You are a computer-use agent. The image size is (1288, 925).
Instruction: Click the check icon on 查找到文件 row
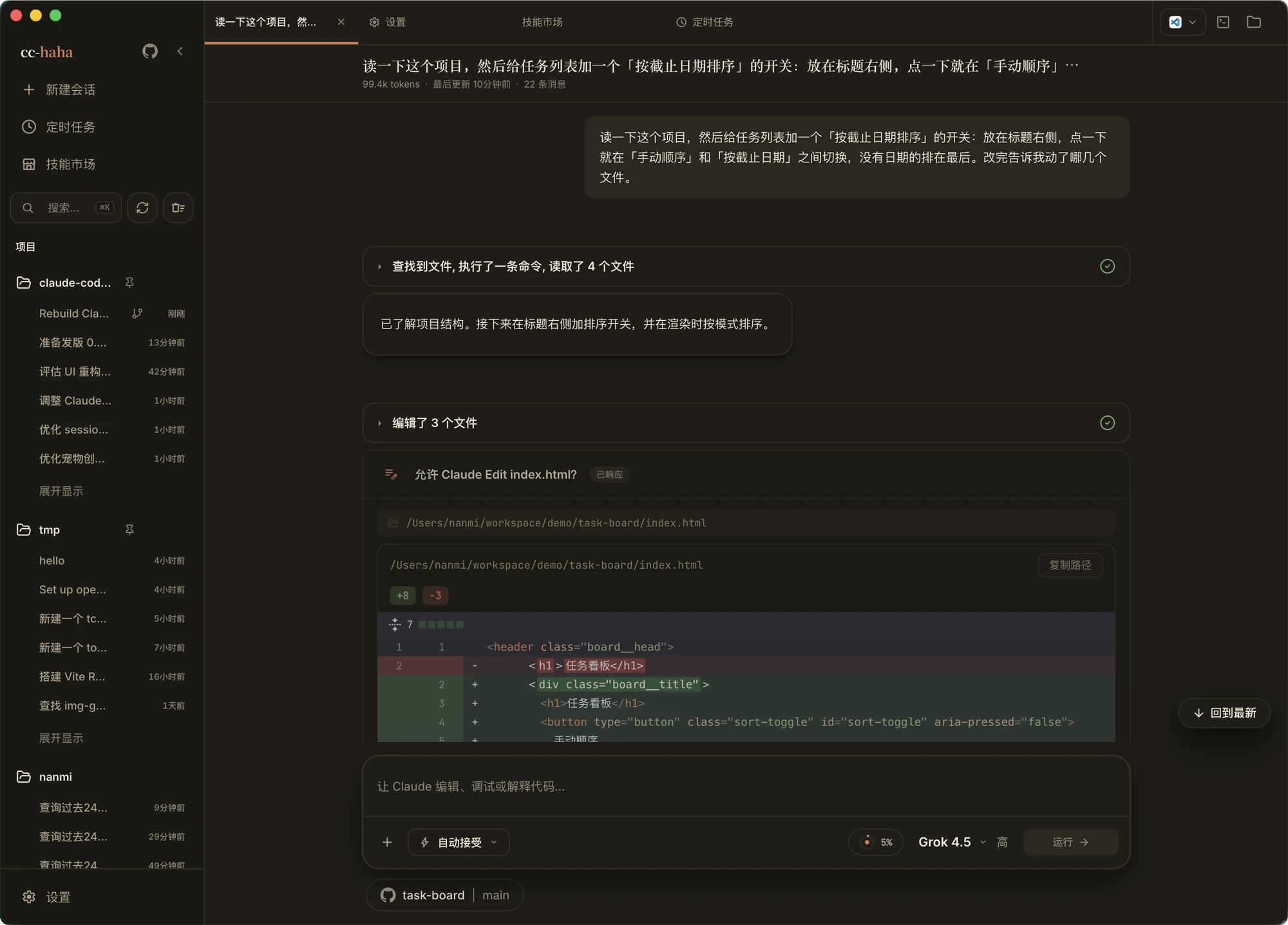pyautogui.click(x=1107, y=266)
